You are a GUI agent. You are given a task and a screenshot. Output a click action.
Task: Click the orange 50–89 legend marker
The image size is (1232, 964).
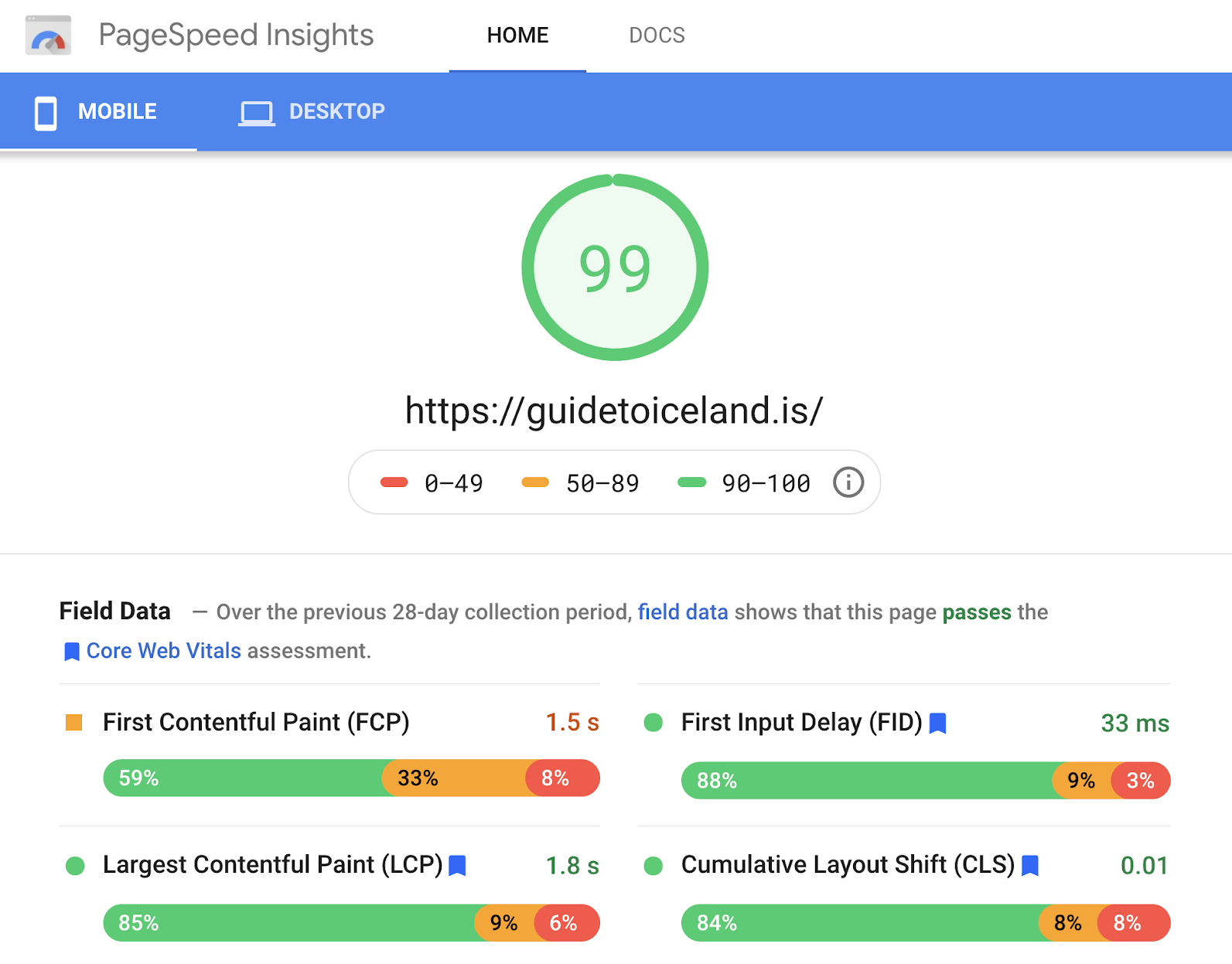535,482
